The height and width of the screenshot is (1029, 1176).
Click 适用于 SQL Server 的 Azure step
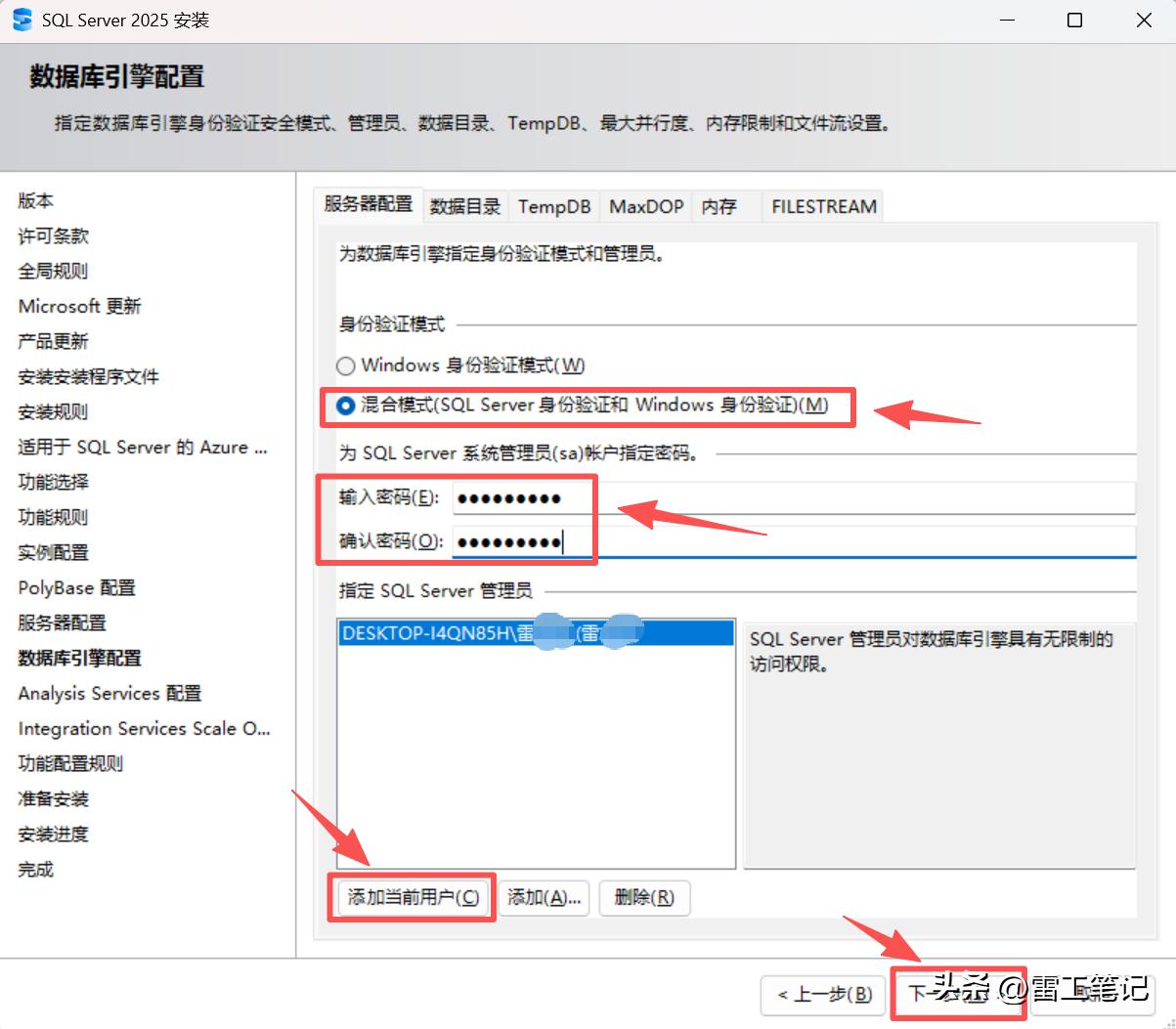(143, 447)
